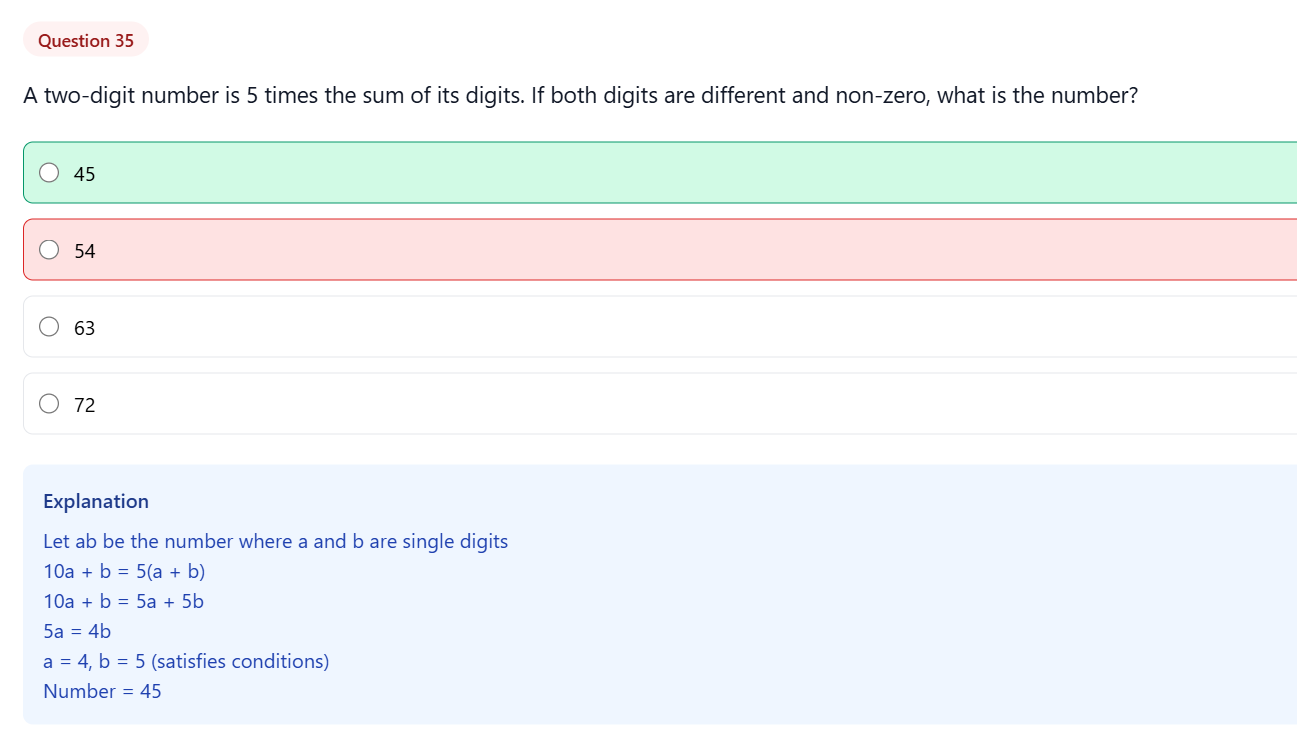Click the blue explanation panel background
The width and height of the screenshot is (1297, 751).
[x=700, y=600]
